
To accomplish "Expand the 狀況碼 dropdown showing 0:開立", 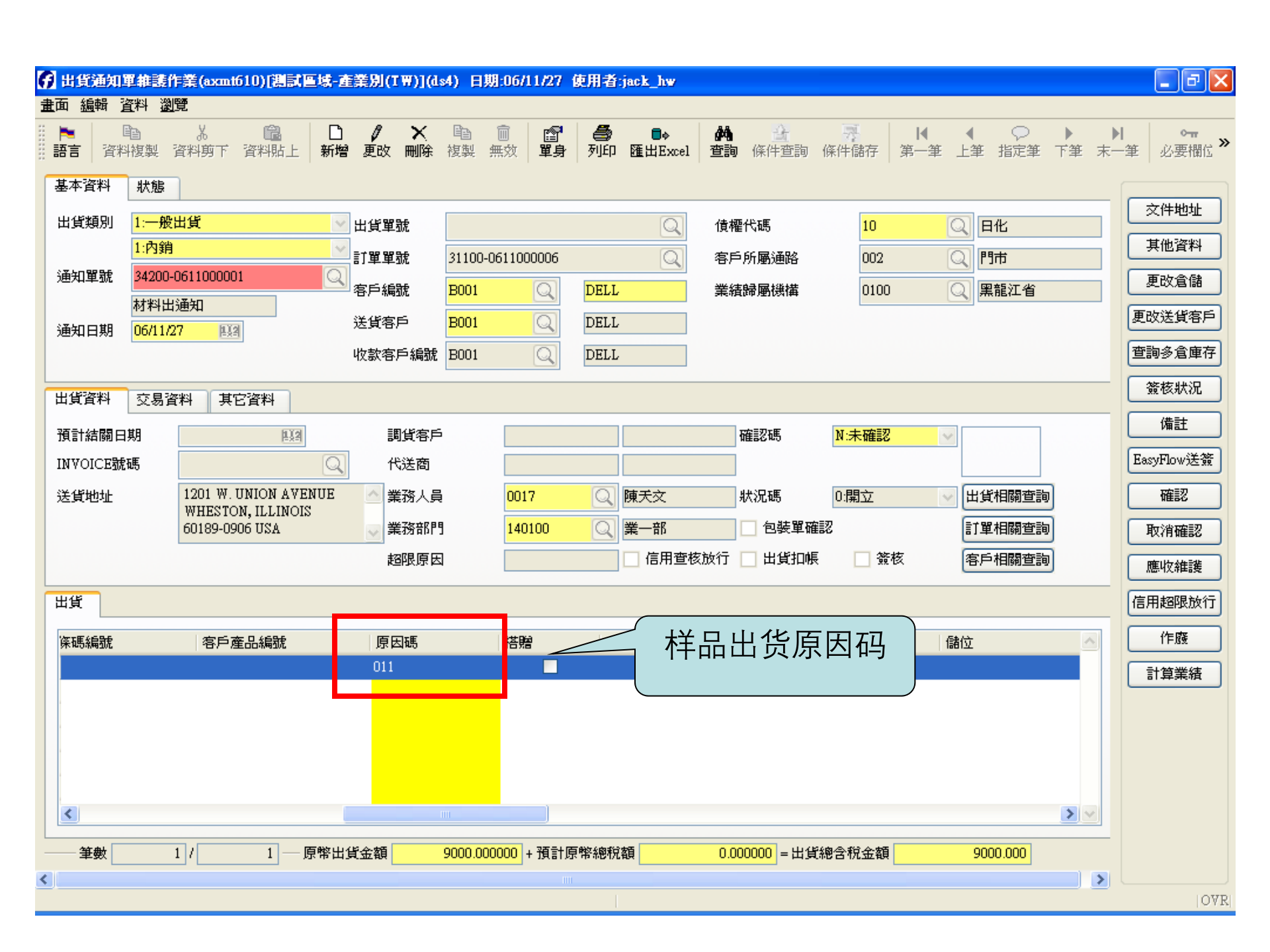I will click(949, 497).
